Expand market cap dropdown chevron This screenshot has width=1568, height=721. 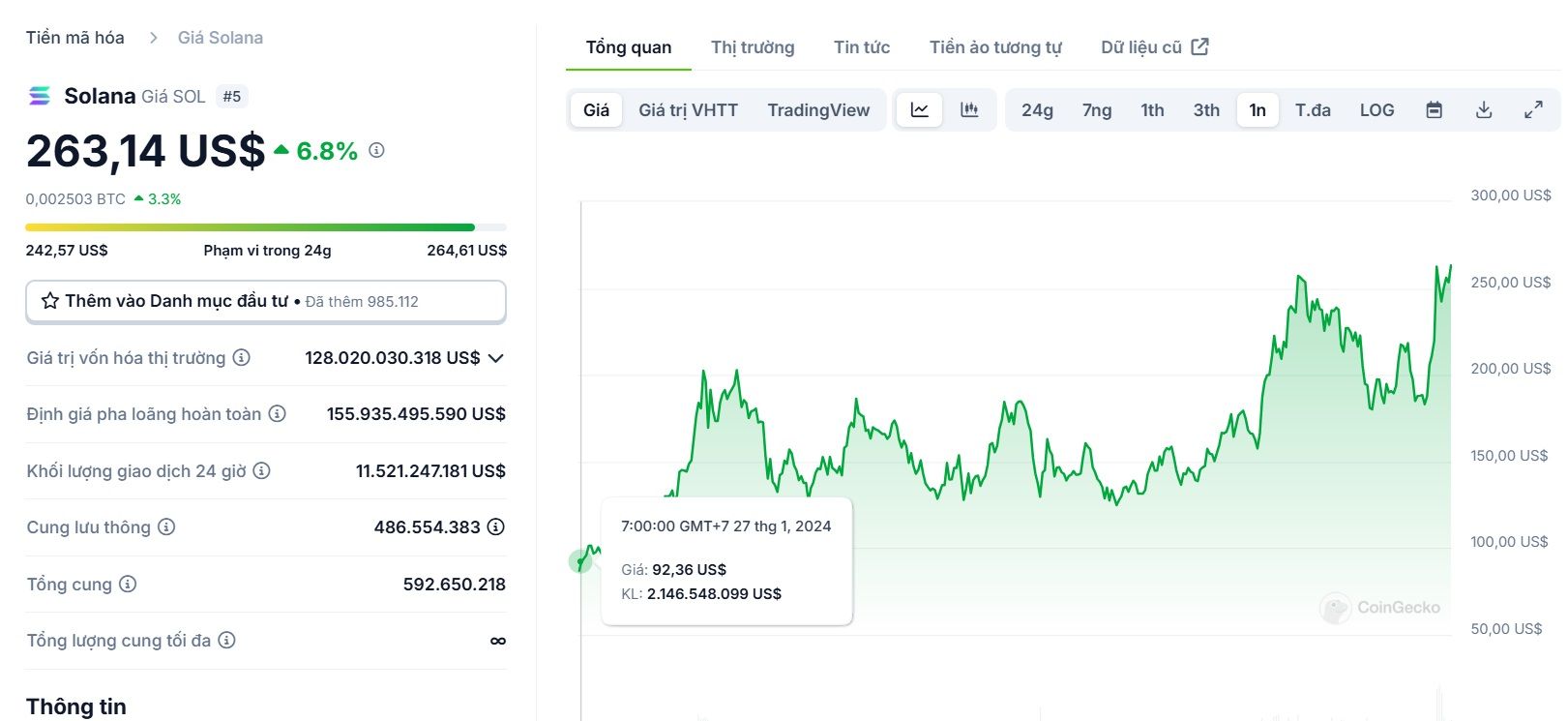click(496, 358)
